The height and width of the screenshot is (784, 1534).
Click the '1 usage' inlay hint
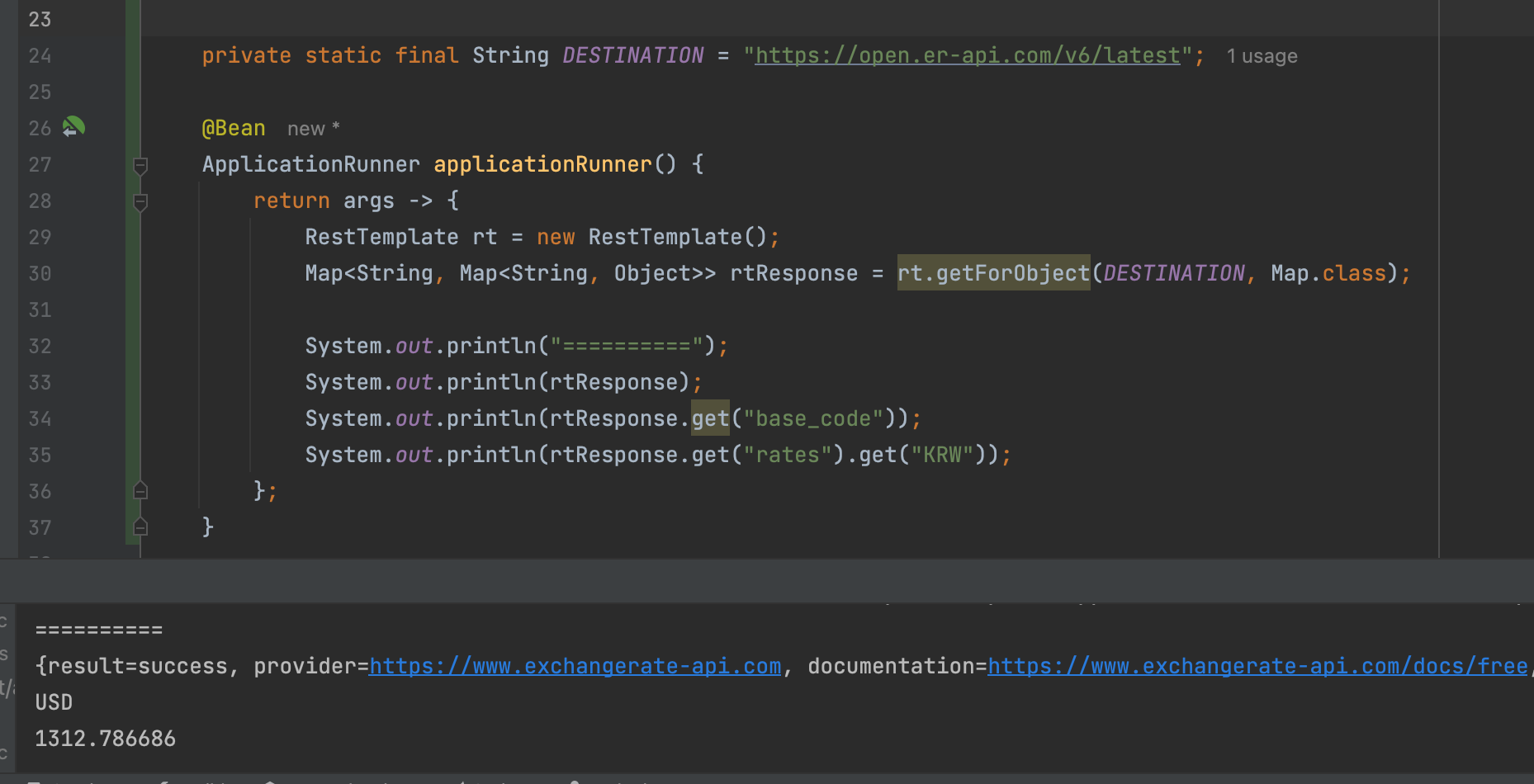tap(1262, 56)
